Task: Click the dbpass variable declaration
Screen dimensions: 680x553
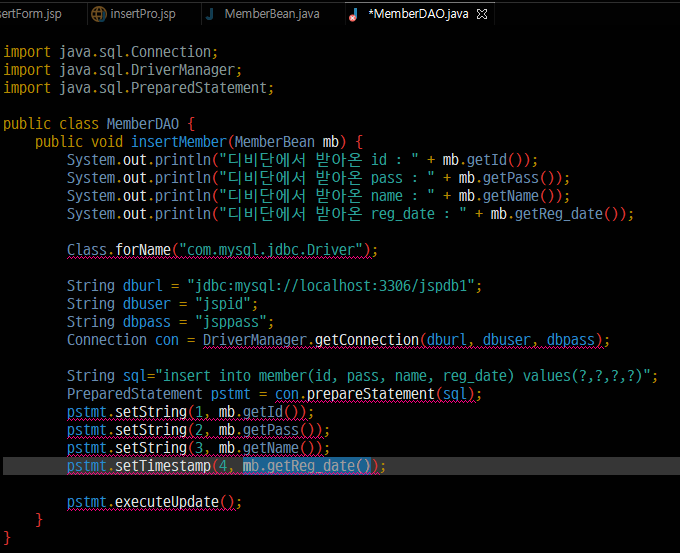Action: click(x=147, y=322)
